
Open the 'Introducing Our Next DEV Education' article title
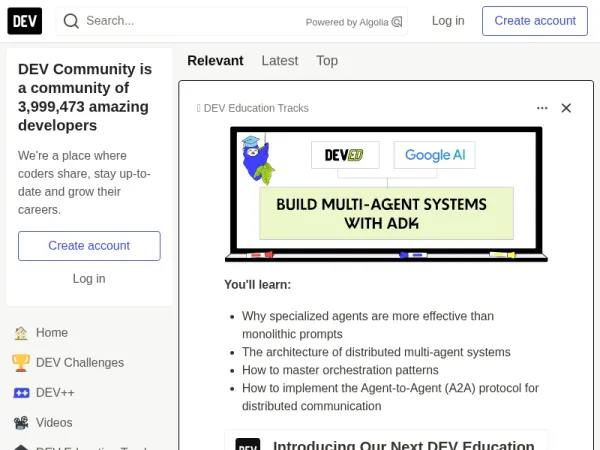403,445
